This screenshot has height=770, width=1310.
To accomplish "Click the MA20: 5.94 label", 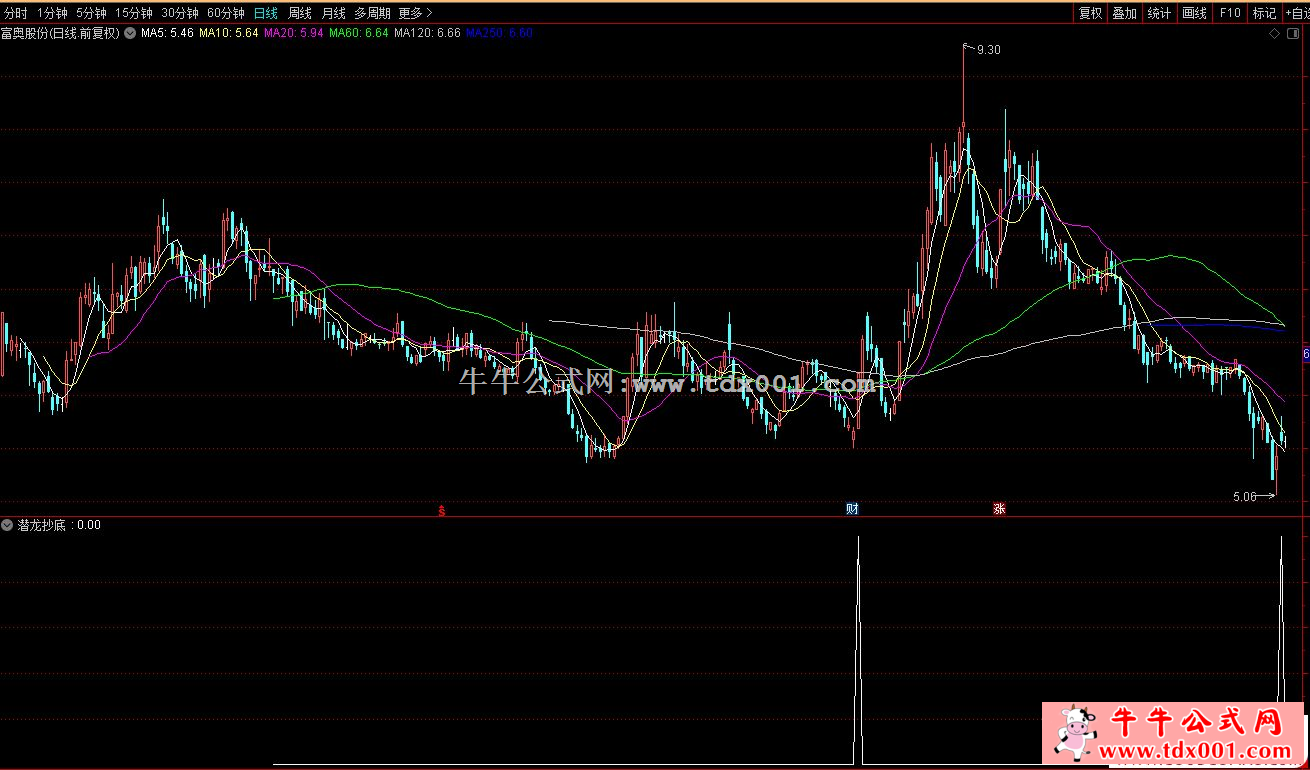I will (294, 33).
